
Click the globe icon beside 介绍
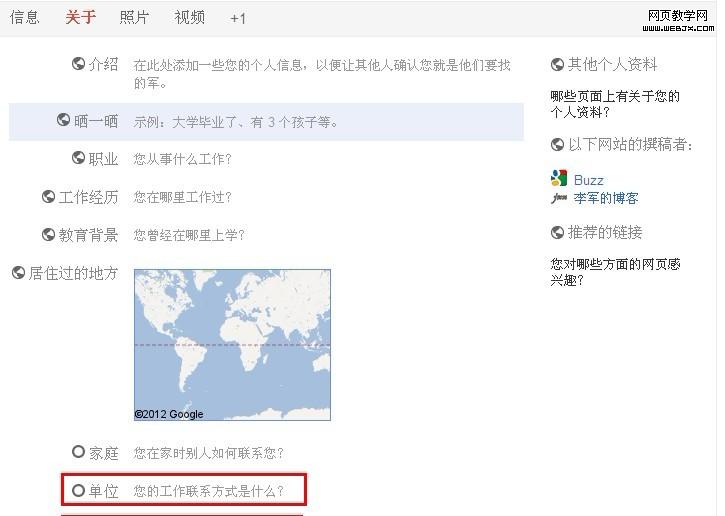[79, 64]
